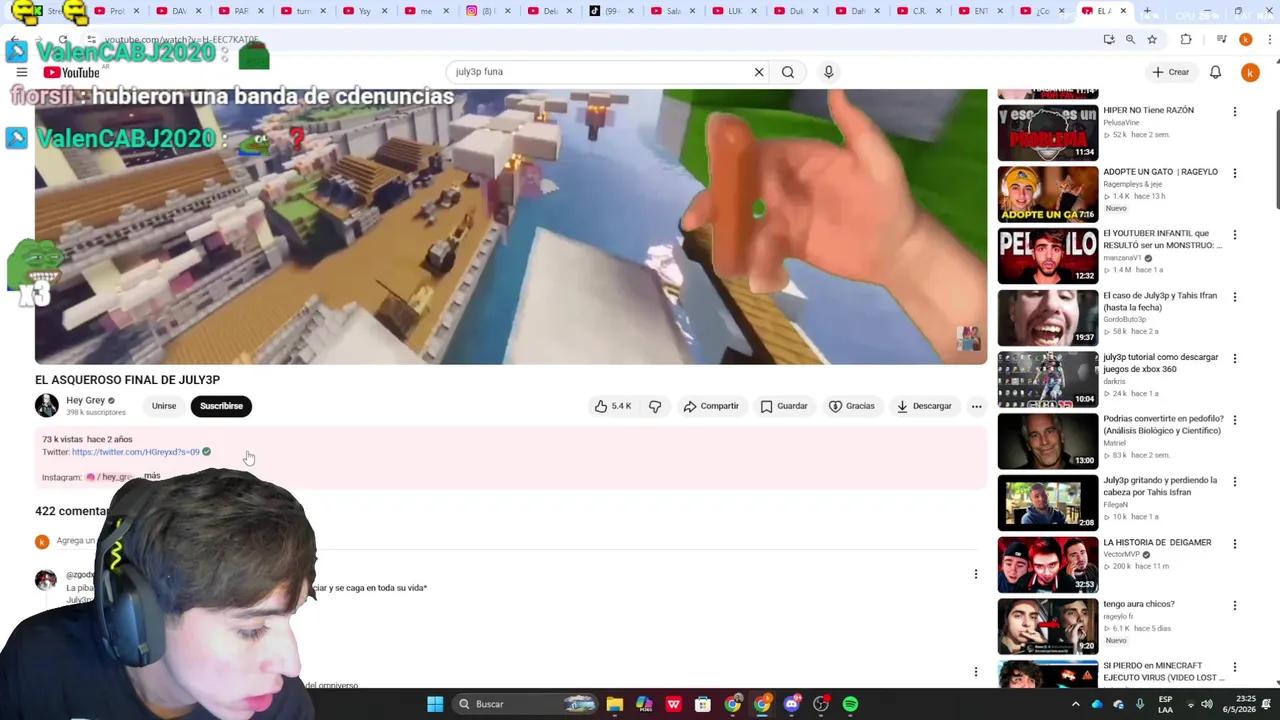Image resolution: width=1280 pixels, height=720 pixels.
Task: Dislike the video
Action: pos(655,406)
